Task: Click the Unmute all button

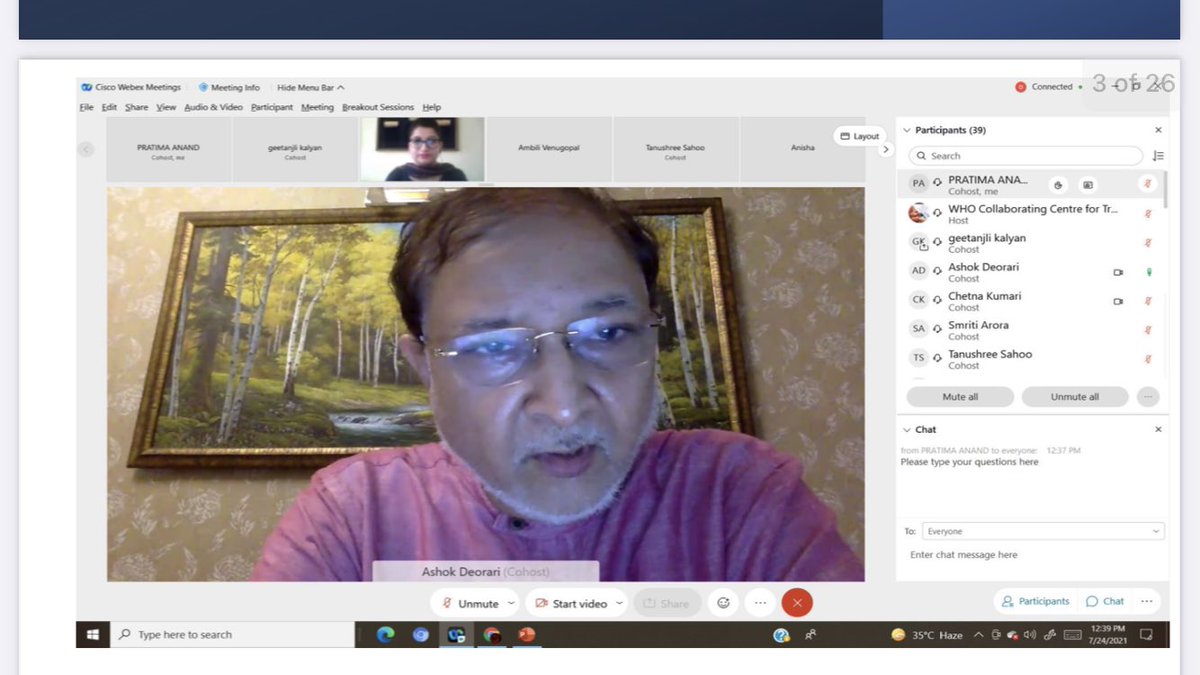Action: (1075, 397)
